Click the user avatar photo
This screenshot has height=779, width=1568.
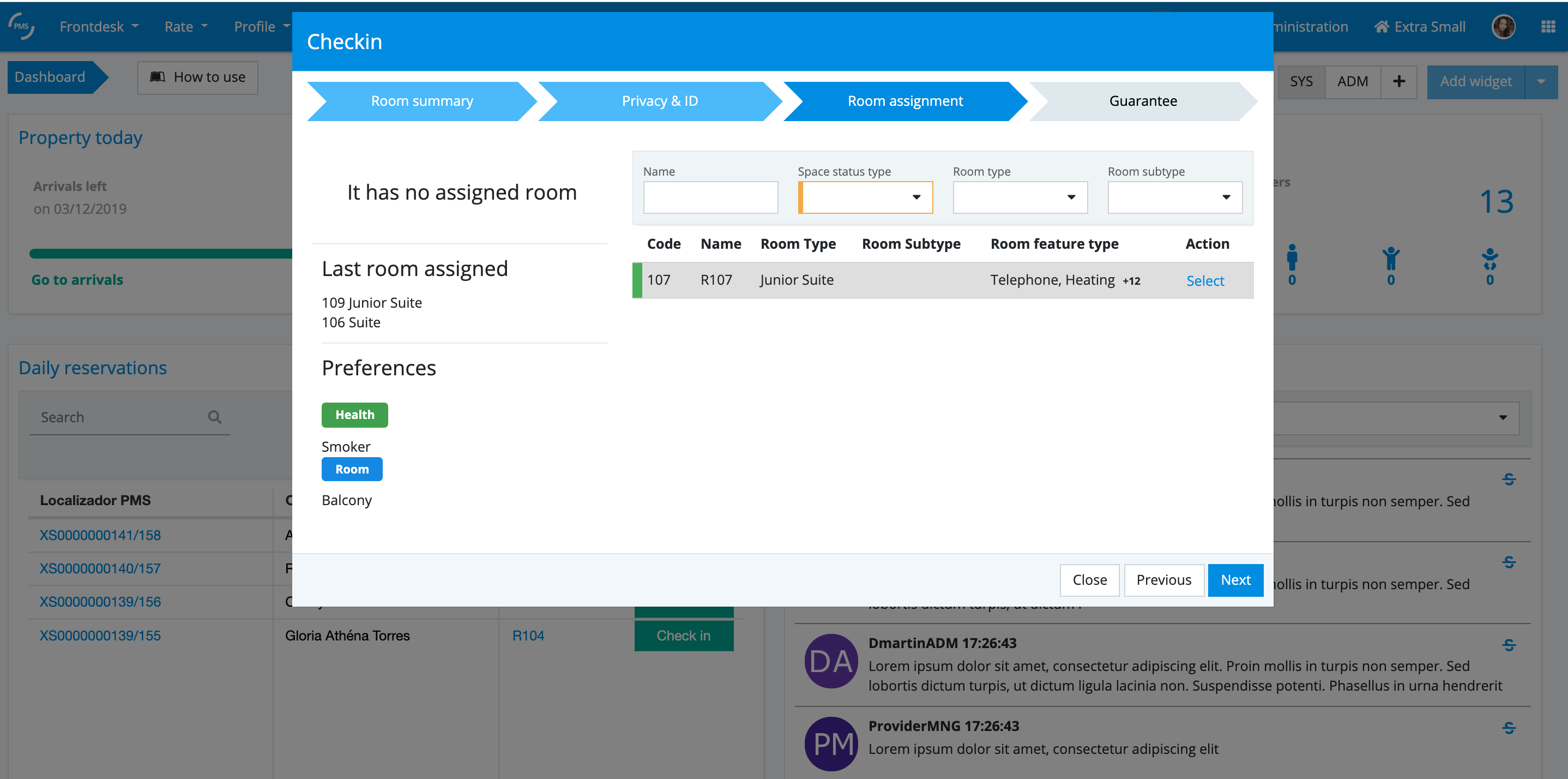tap(1503, 26)
